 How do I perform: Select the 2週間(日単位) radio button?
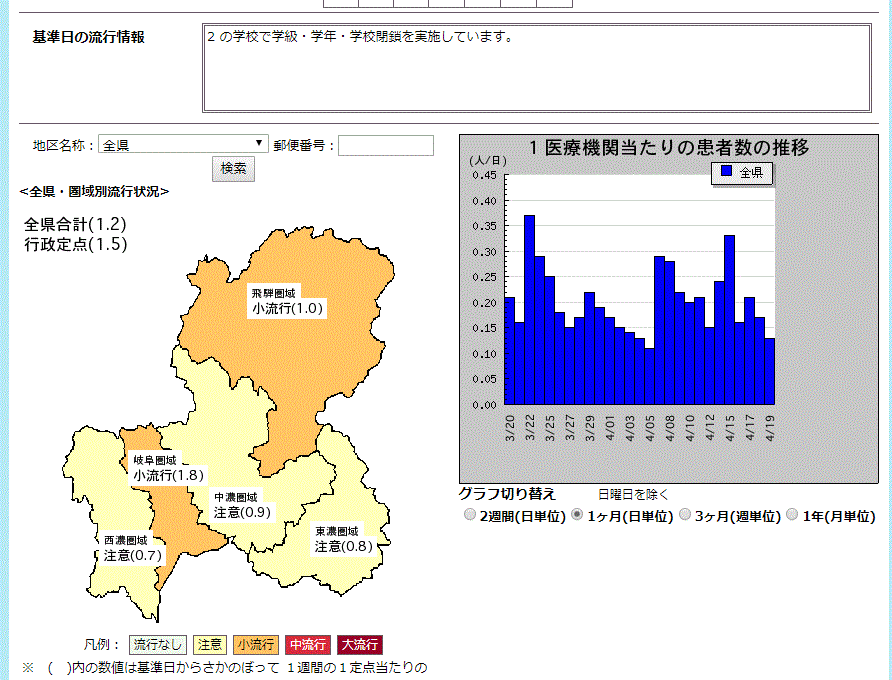470,516
